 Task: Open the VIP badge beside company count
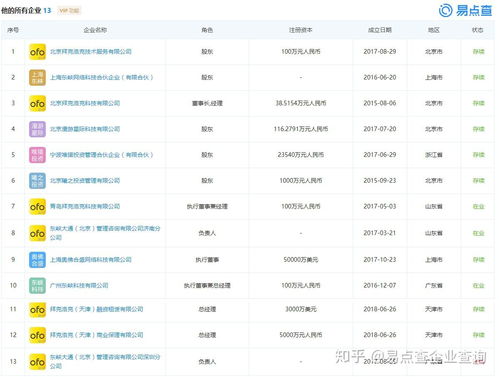69,11
